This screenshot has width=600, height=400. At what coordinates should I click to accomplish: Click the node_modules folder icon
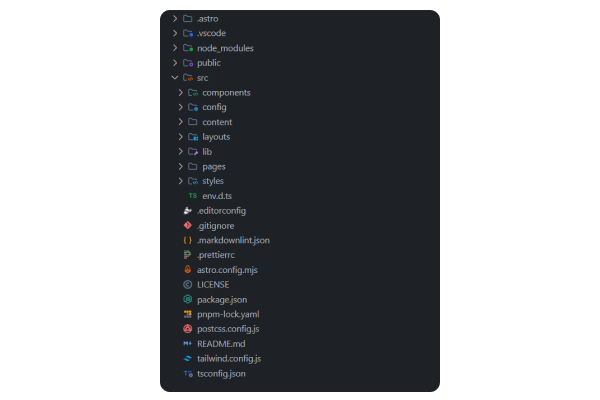tap(187, 48)
